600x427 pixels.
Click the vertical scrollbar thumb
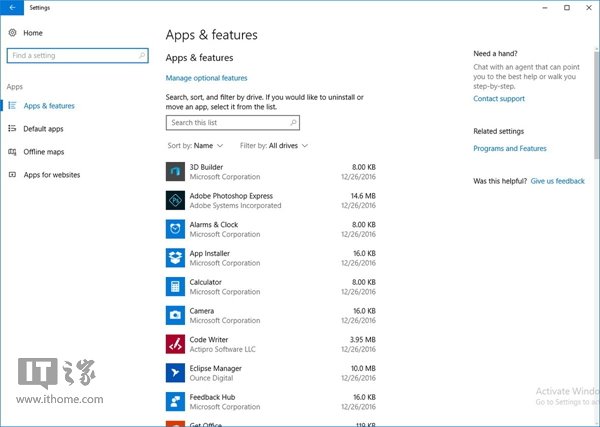[x=597, y=104]
